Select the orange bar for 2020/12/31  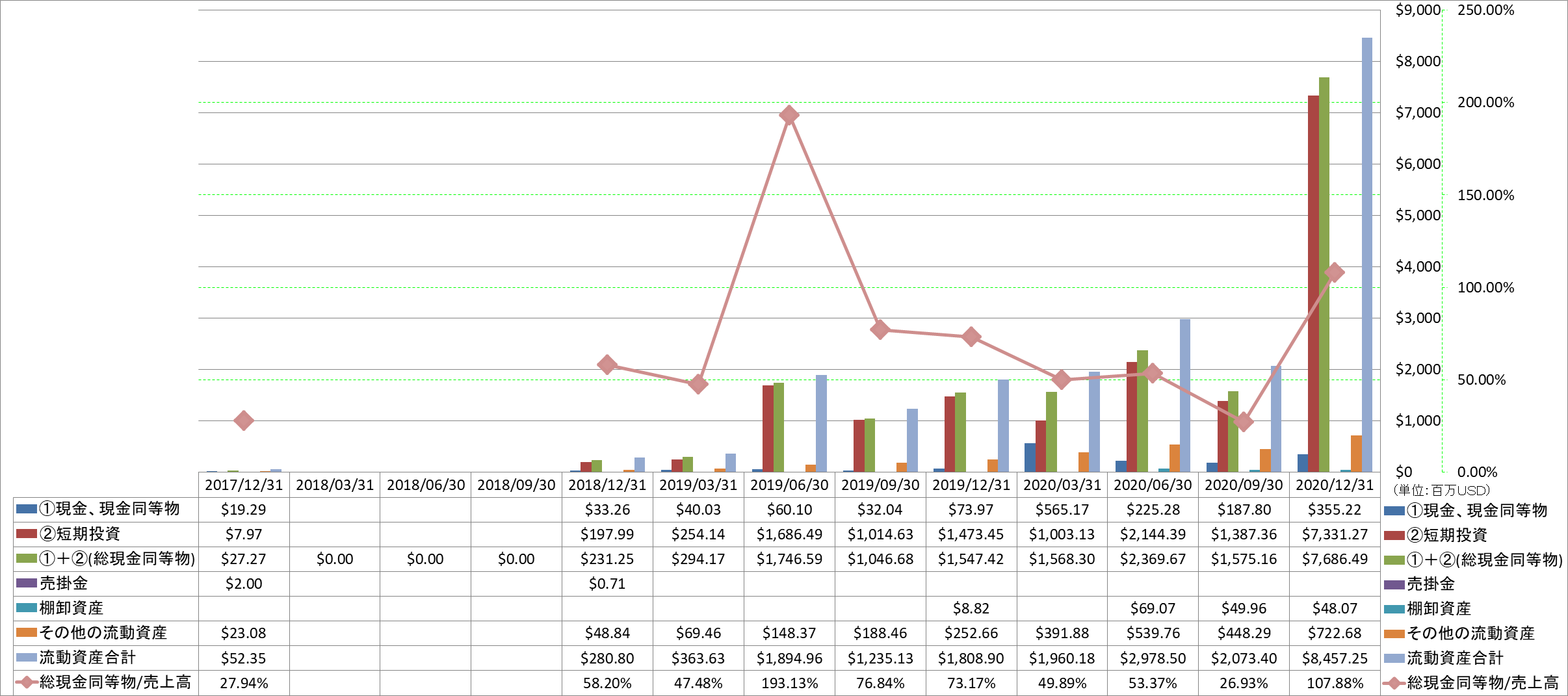coord(1356,454)
